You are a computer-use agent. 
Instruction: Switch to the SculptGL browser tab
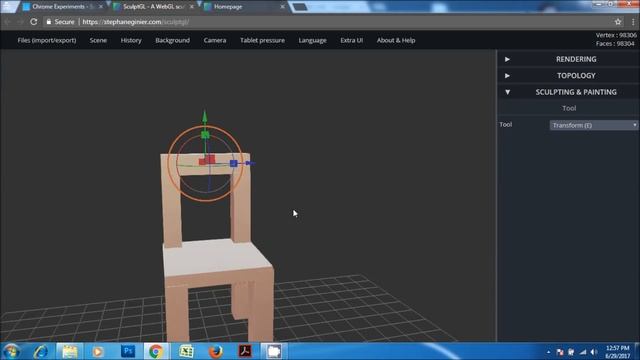click(151, 7)
